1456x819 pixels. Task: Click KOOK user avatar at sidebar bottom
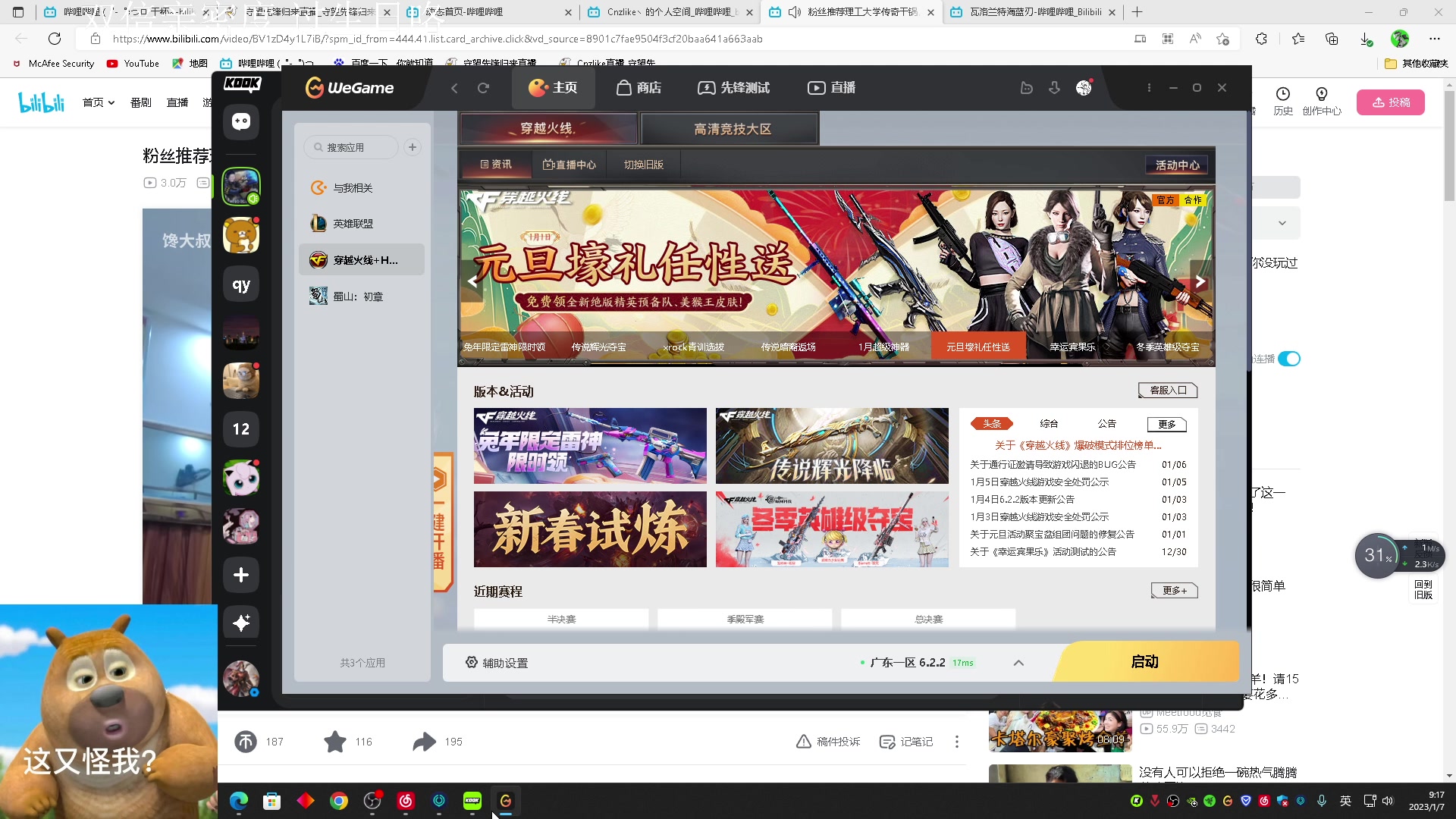coord(241,678)
